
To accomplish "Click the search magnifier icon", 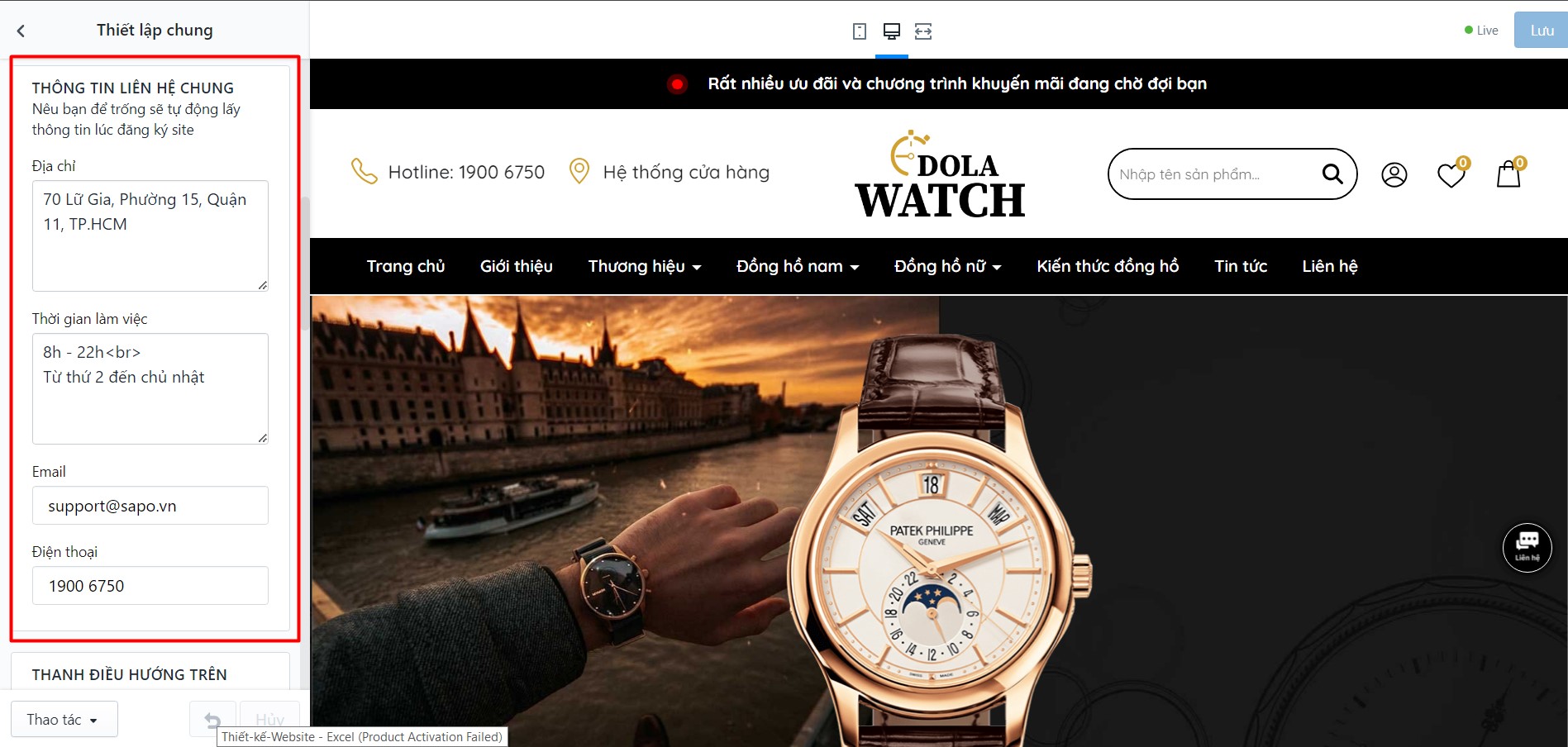I will click(1332, 174).
